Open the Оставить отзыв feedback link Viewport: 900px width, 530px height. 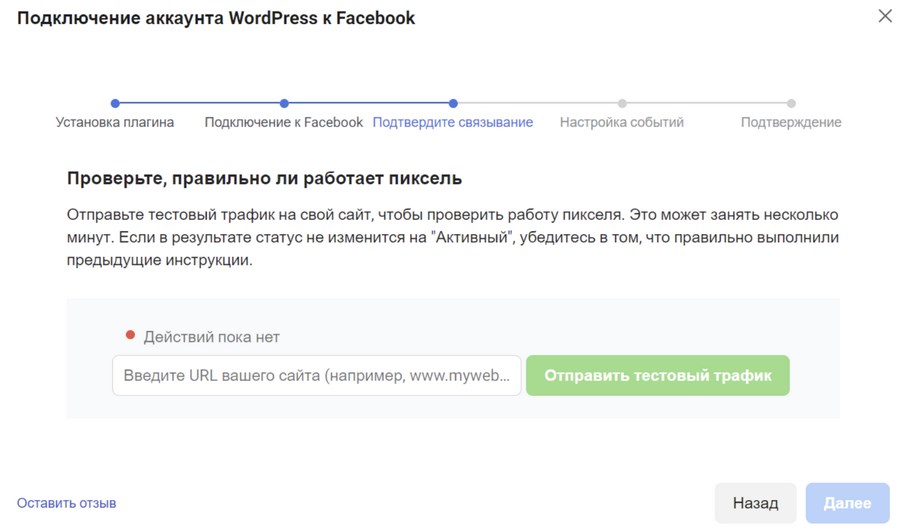pyautogui.click(x=66, y=503)
